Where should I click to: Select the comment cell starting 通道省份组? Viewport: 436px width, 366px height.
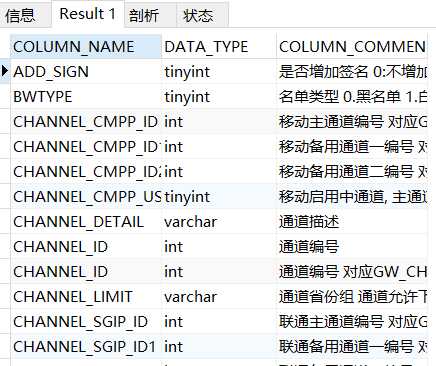352,297
